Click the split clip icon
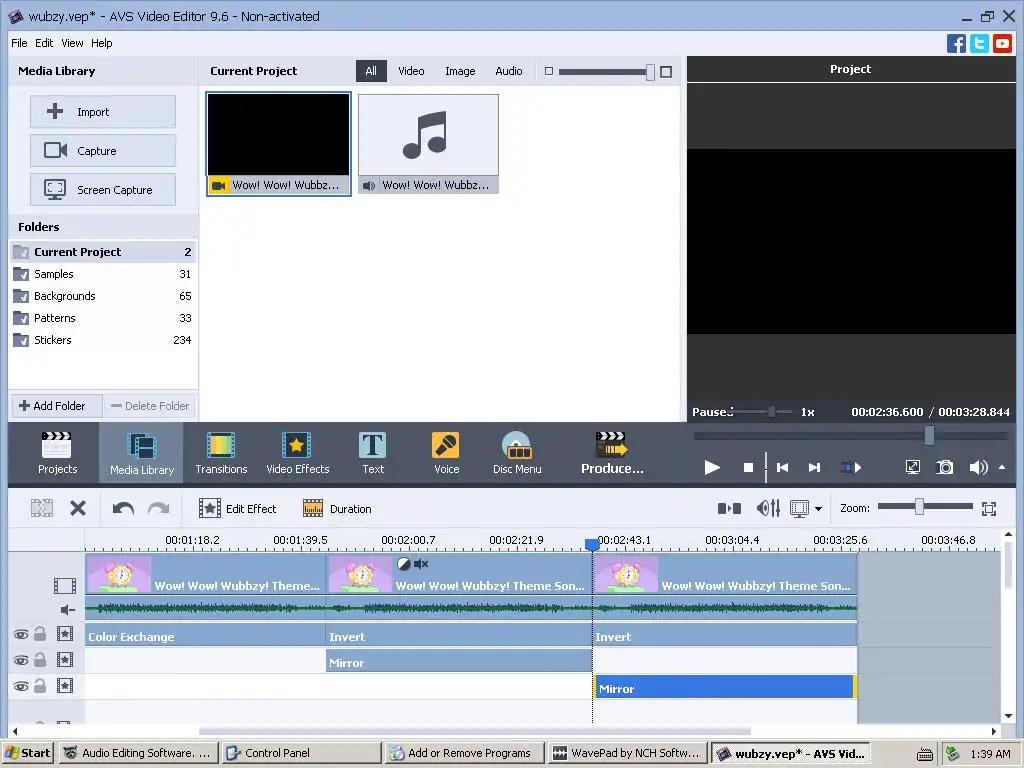1024x768 pixels. pyautogui.click(x=42, y=508)
